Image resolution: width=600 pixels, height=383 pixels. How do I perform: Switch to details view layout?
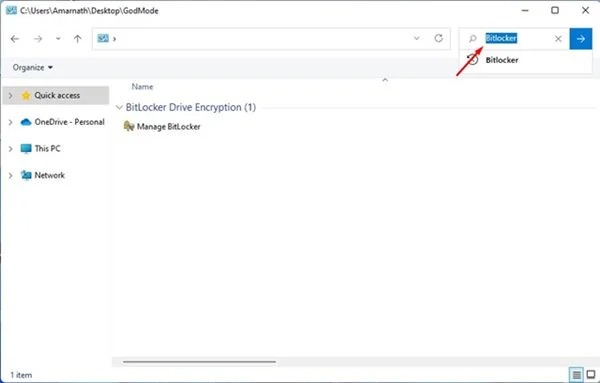pyautogui.click(x=576, y=374)
